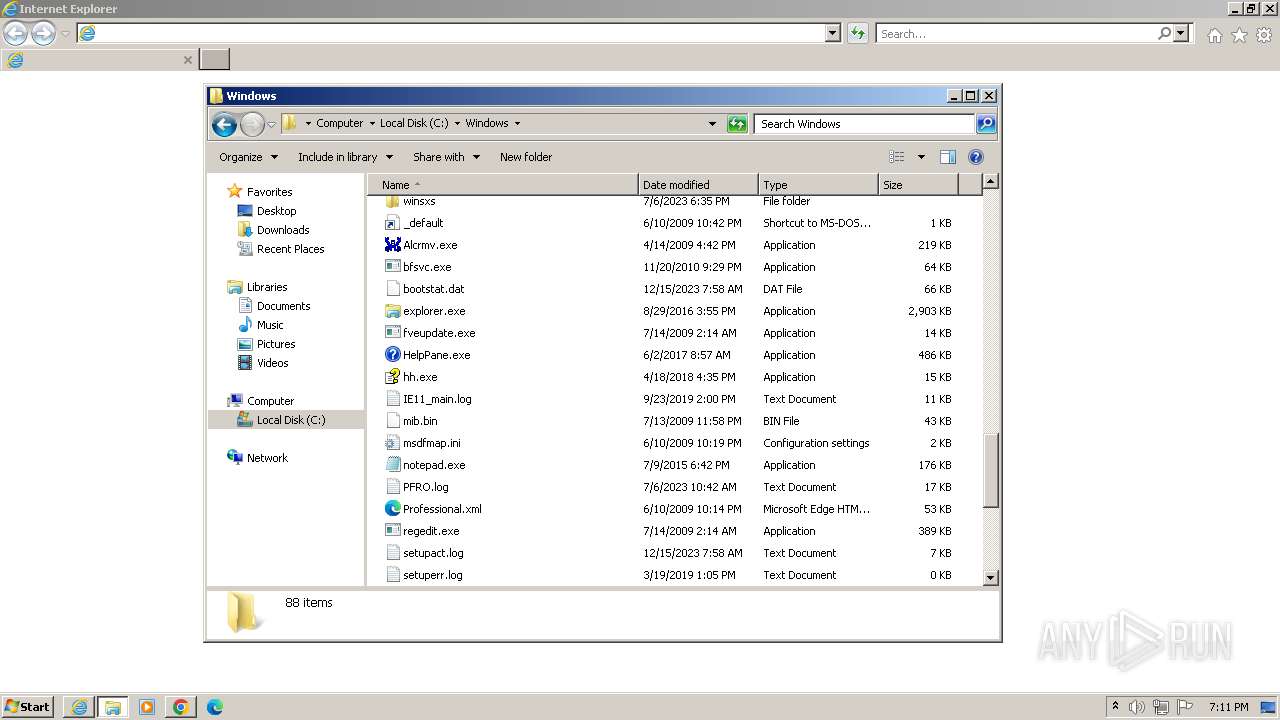This screenshot has width=1280, height=720.
Task: Click the Search Windows magnifier icon
Action: (986, 124)
